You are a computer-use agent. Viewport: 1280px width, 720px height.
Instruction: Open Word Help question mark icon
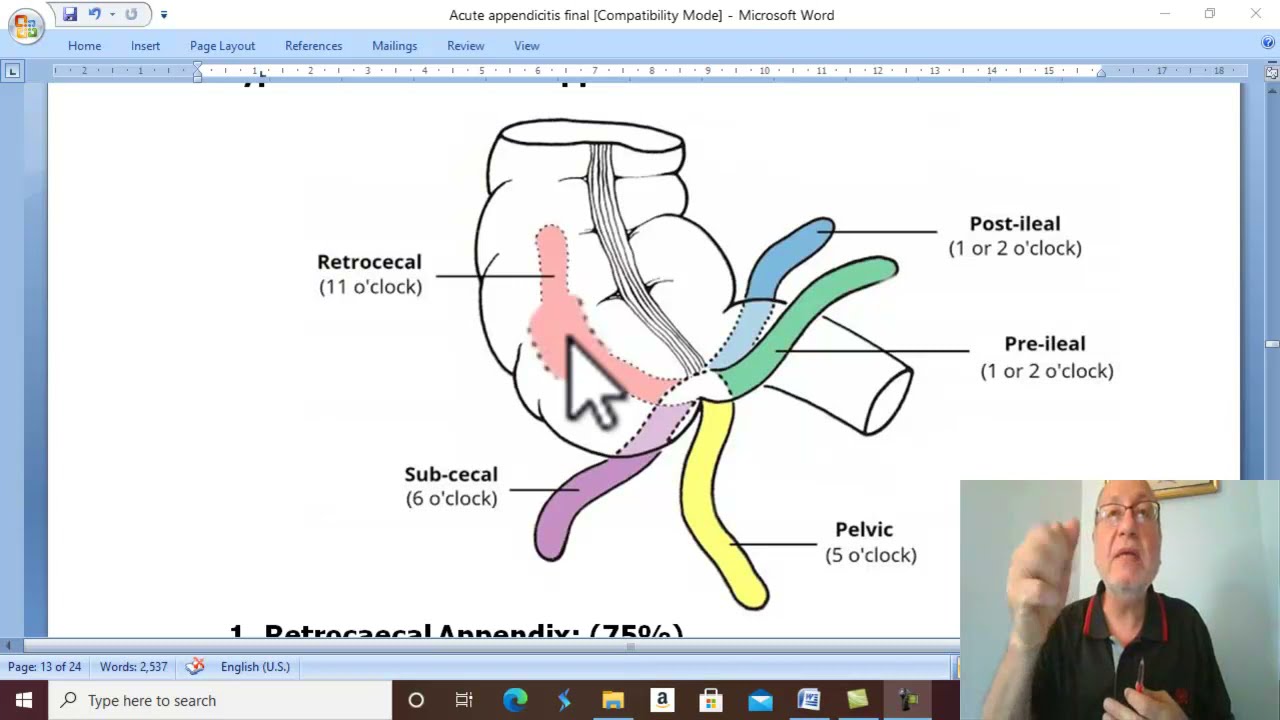(1268, 43)
